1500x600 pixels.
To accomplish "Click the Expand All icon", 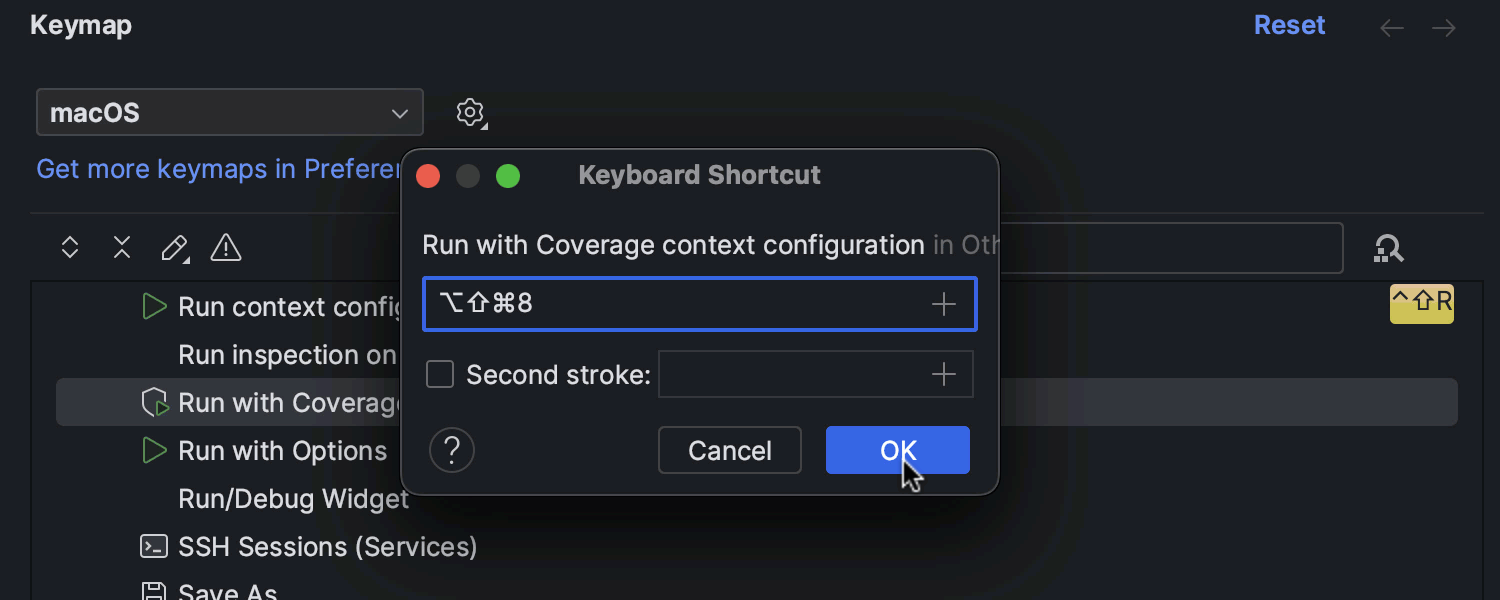I will (x=70, y=247).
